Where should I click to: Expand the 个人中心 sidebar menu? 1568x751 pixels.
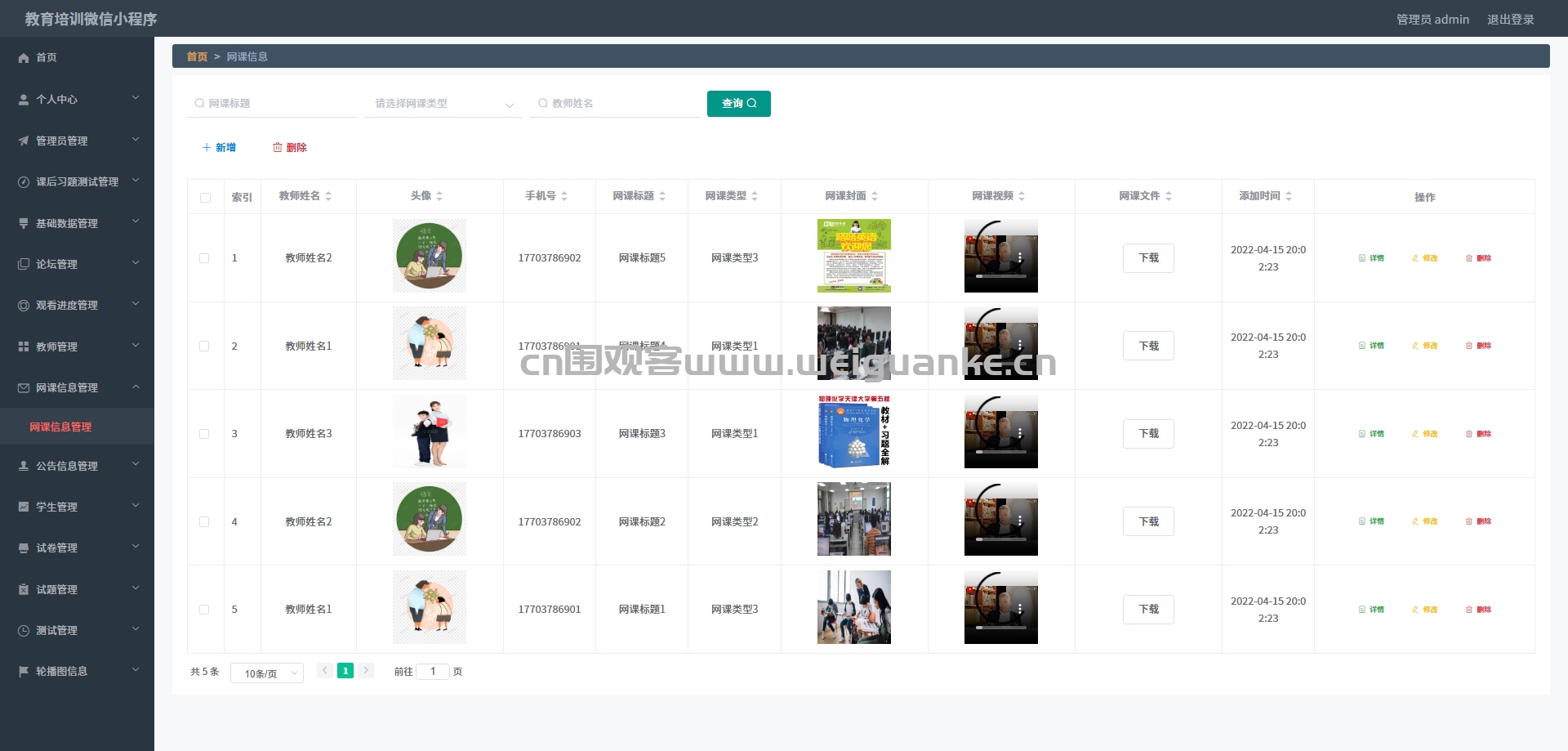[x=77, y=99]
